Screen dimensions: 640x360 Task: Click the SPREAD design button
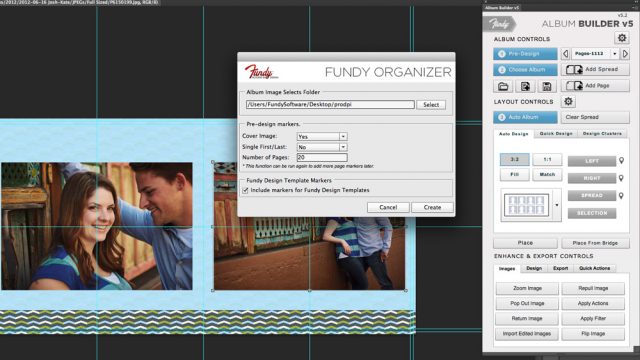coord(592,196)
